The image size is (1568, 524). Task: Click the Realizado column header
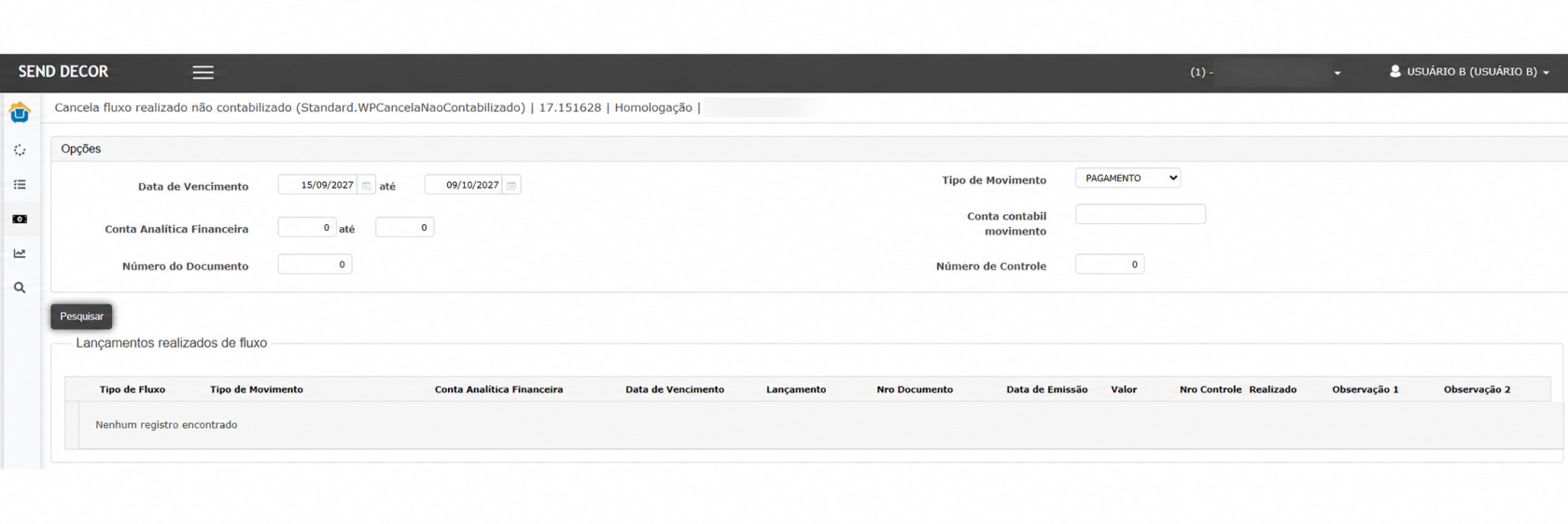1273,389
